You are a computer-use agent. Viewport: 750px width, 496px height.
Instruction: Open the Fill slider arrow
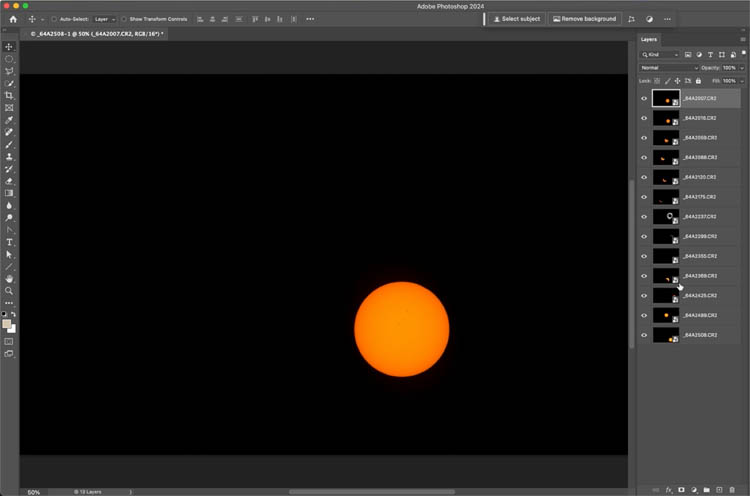(742, 81)
